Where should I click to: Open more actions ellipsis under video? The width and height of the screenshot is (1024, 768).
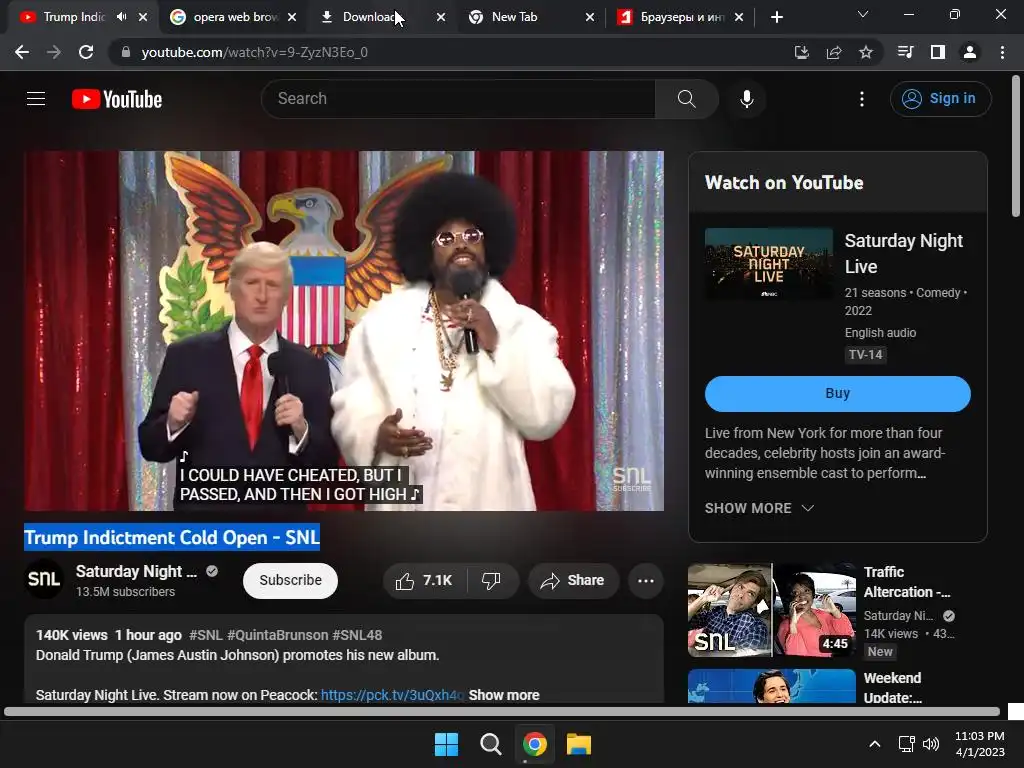646,580
